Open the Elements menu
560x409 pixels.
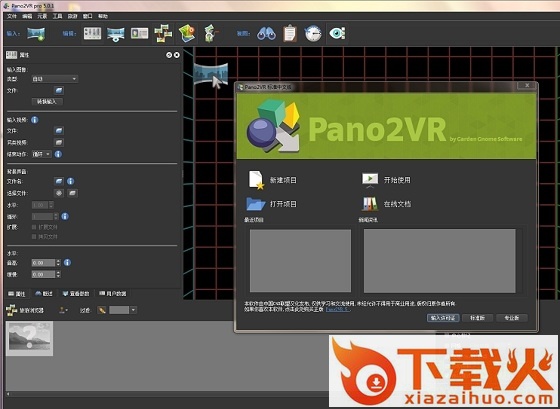[x=42, y=16]
